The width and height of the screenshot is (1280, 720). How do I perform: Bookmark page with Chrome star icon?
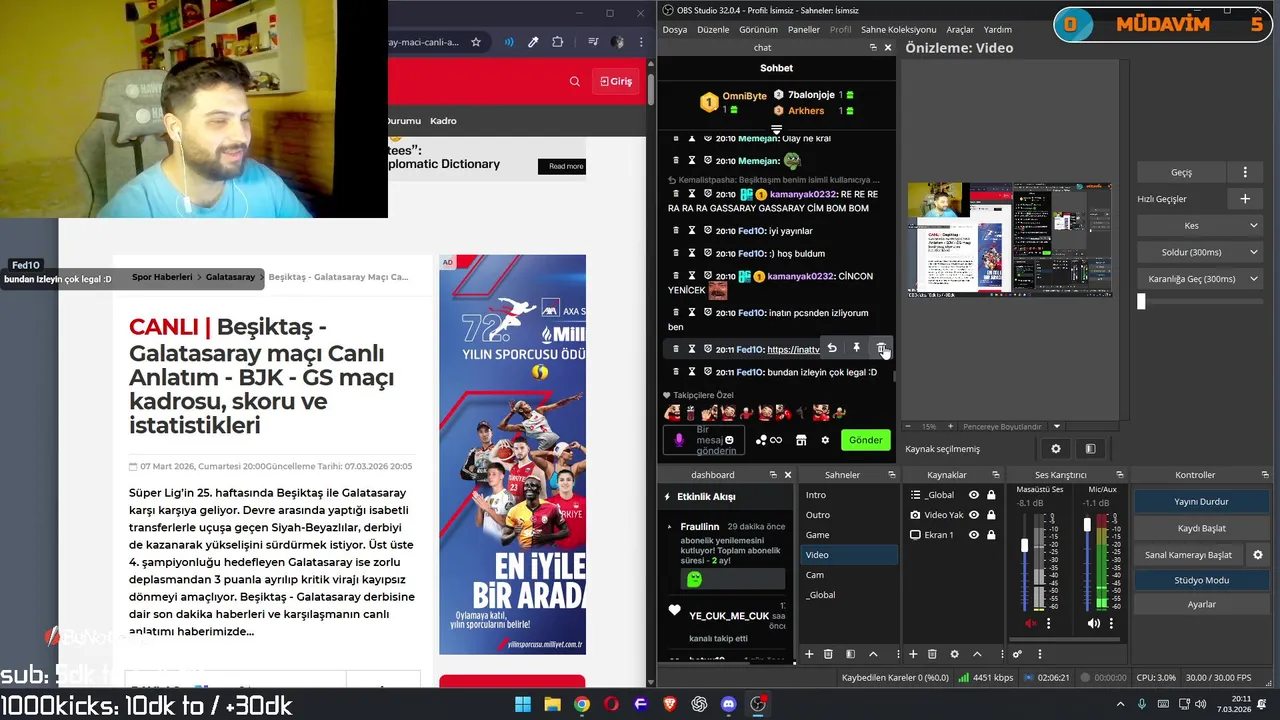[x=476, y=42]
